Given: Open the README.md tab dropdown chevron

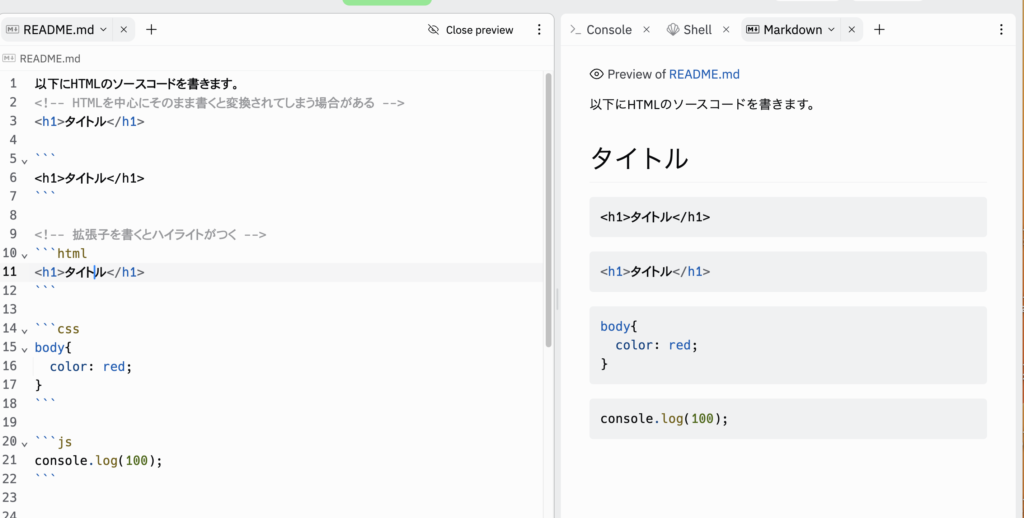Looking at the screenshot, I should (103, 29).
